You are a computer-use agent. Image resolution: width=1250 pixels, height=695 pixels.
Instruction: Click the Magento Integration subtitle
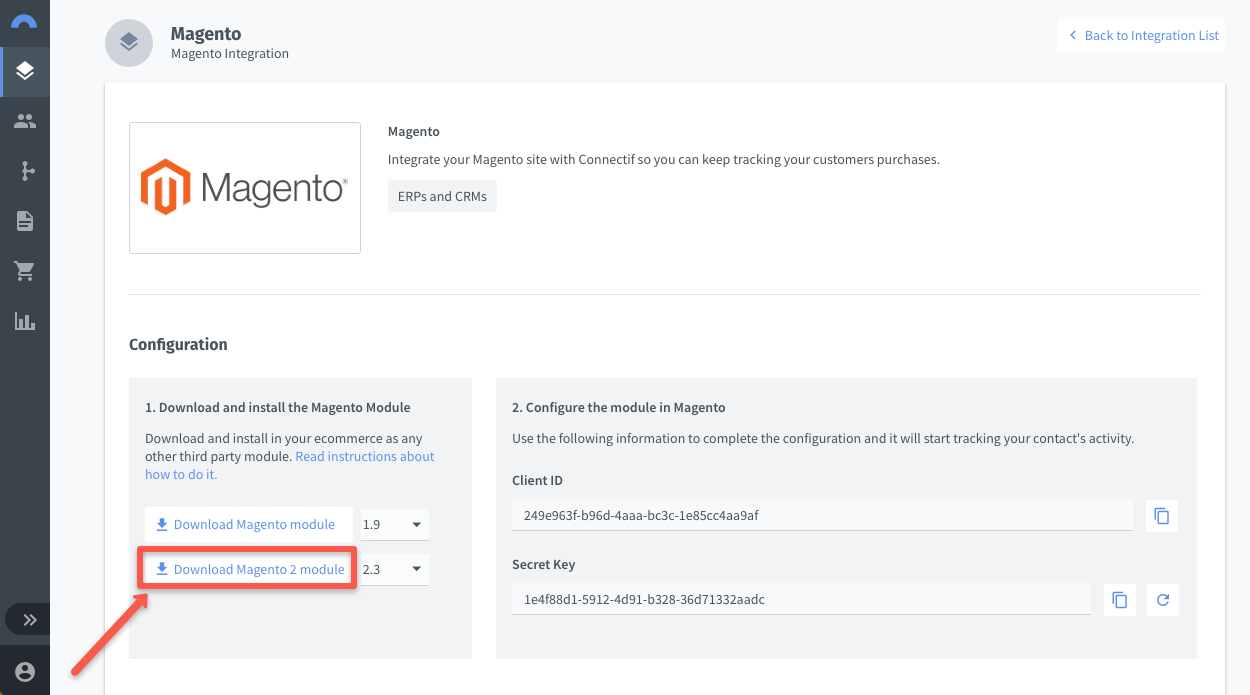tap(230, 54)
